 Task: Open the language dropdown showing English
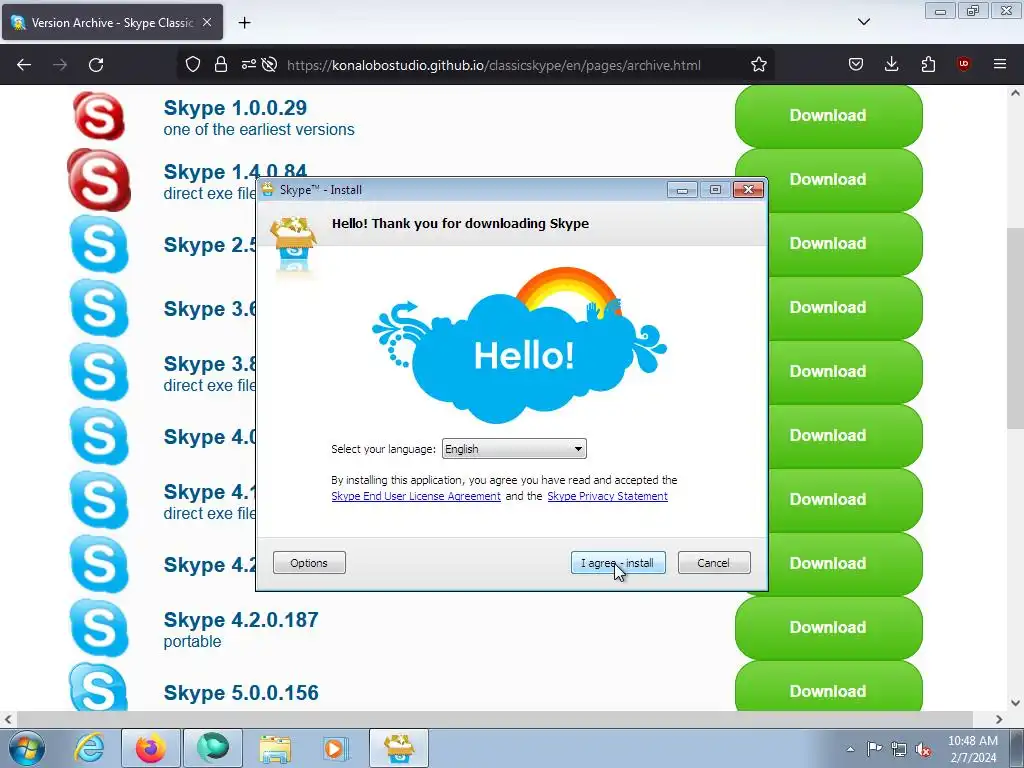[514, 449]
